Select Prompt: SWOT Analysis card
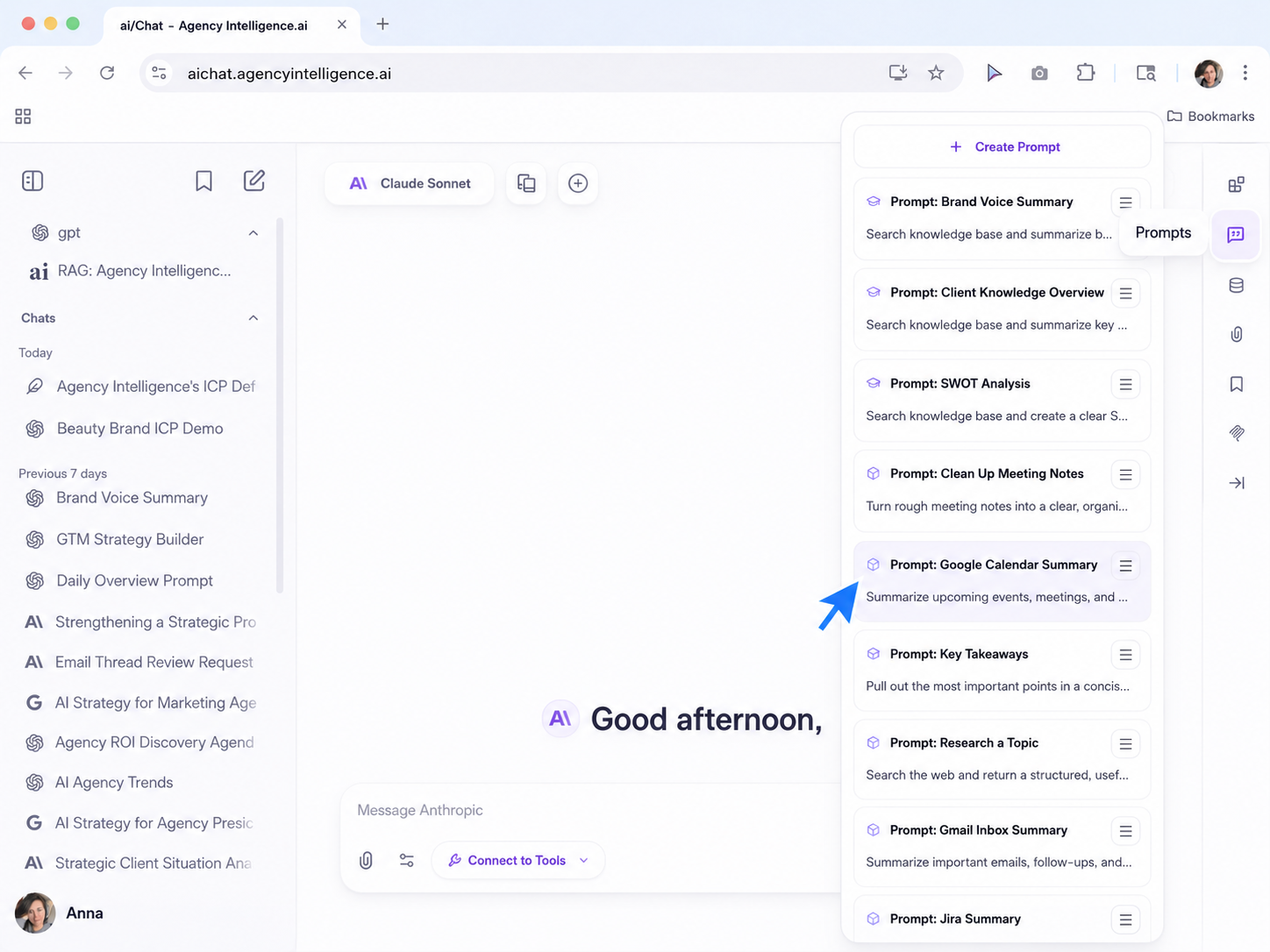 [1002, 400]
